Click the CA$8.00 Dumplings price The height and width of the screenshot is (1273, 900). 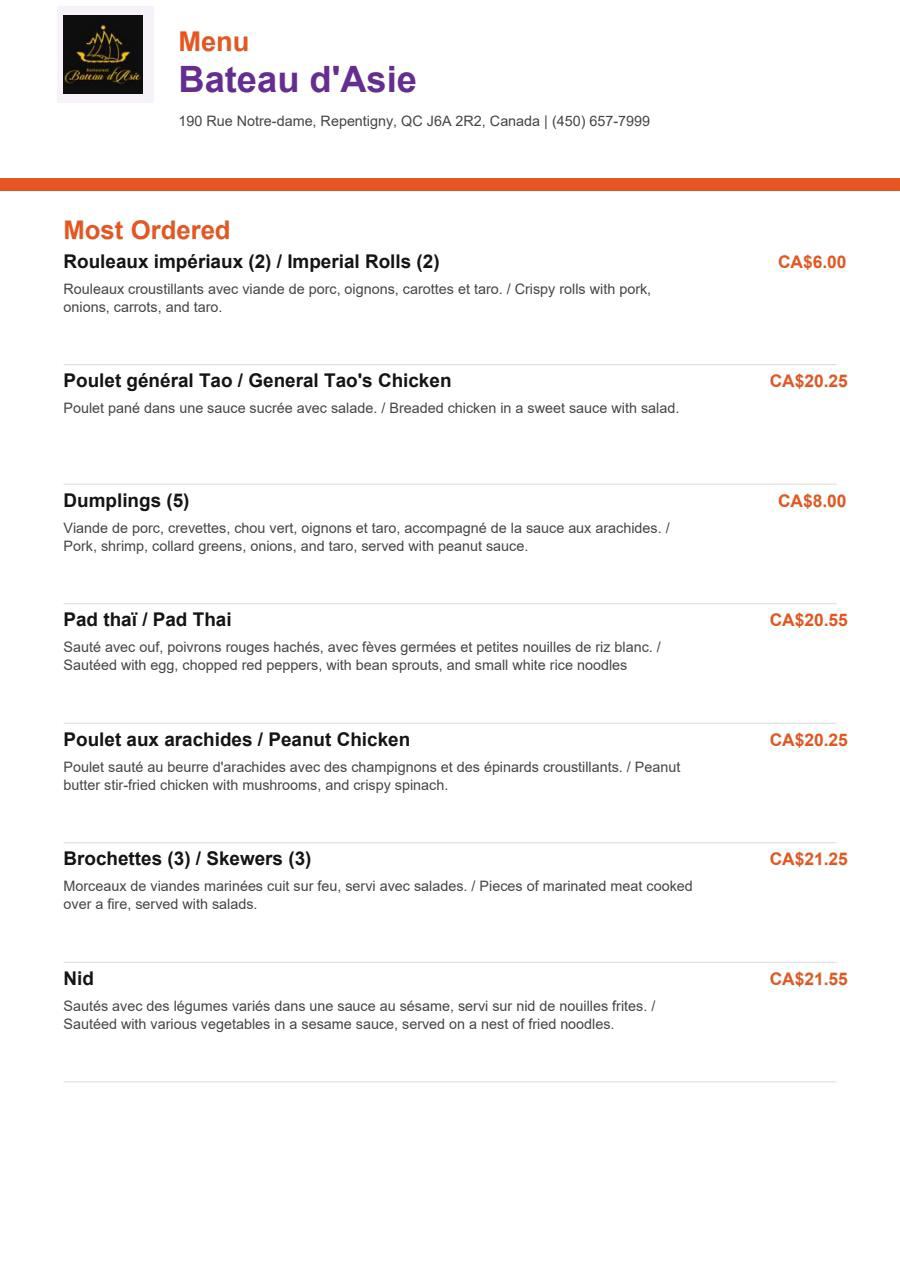812,501
